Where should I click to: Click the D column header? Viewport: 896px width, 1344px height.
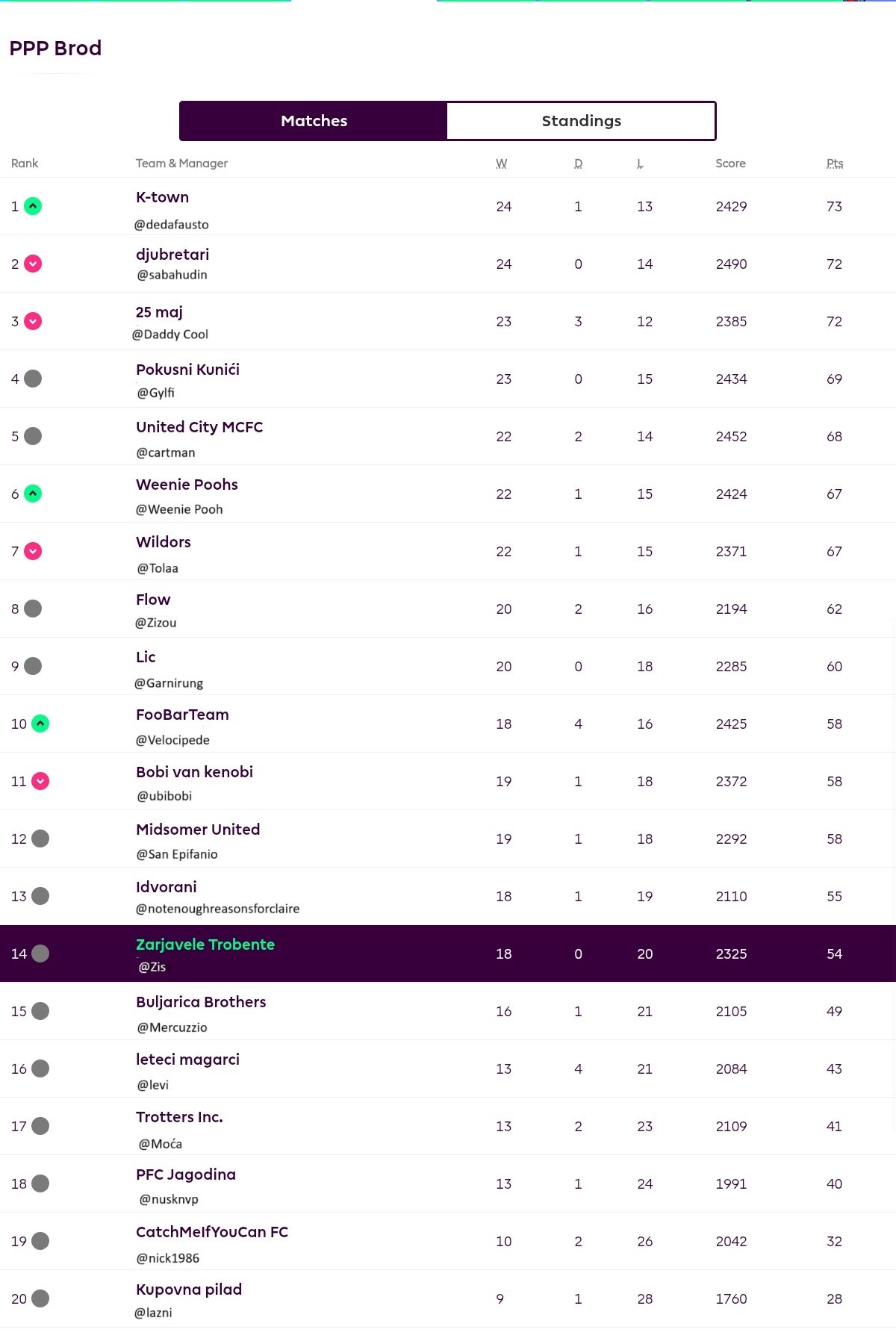(x=579, y=164)
